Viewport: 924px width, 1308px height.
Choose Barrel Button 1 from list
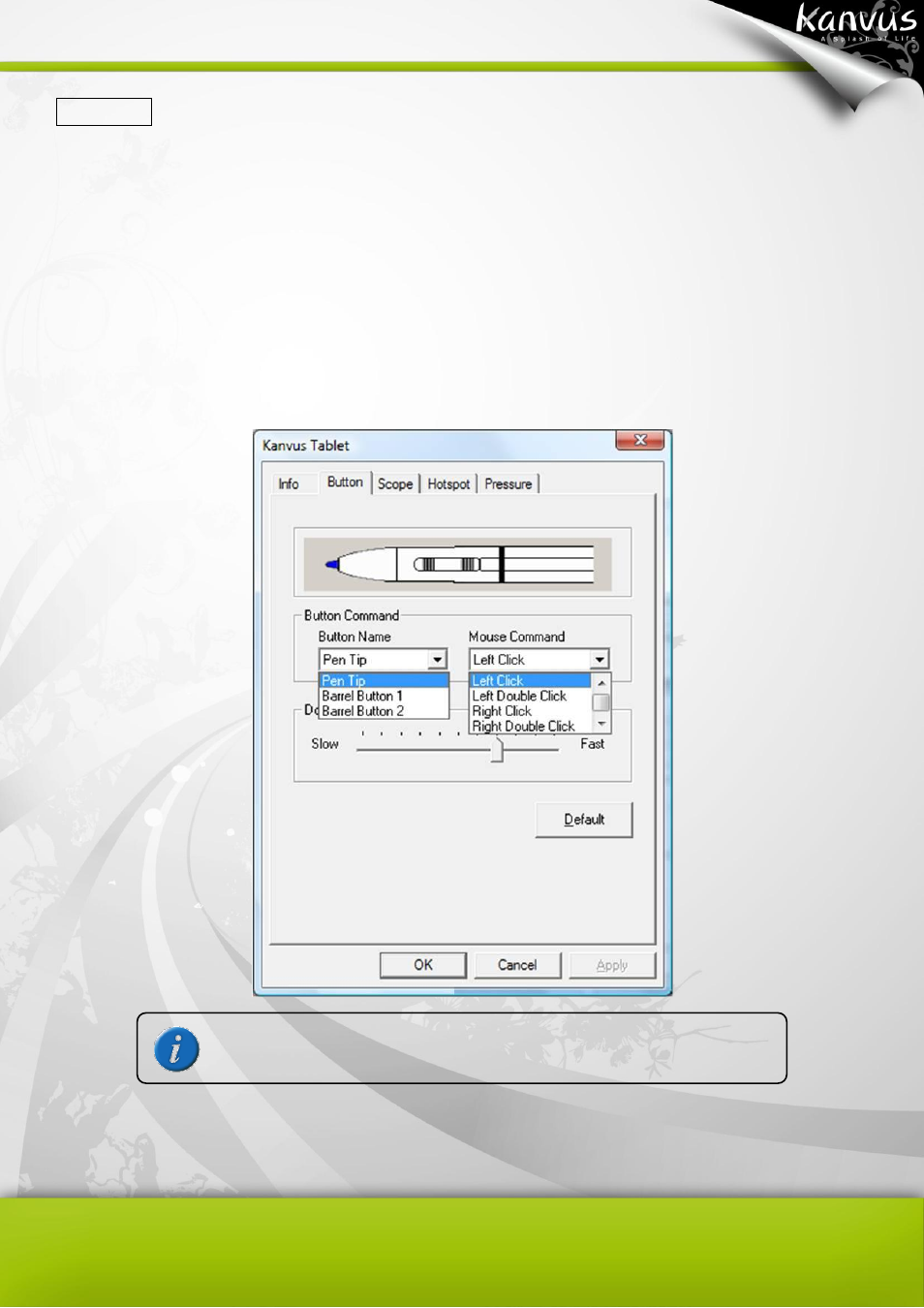coord(384,696)
